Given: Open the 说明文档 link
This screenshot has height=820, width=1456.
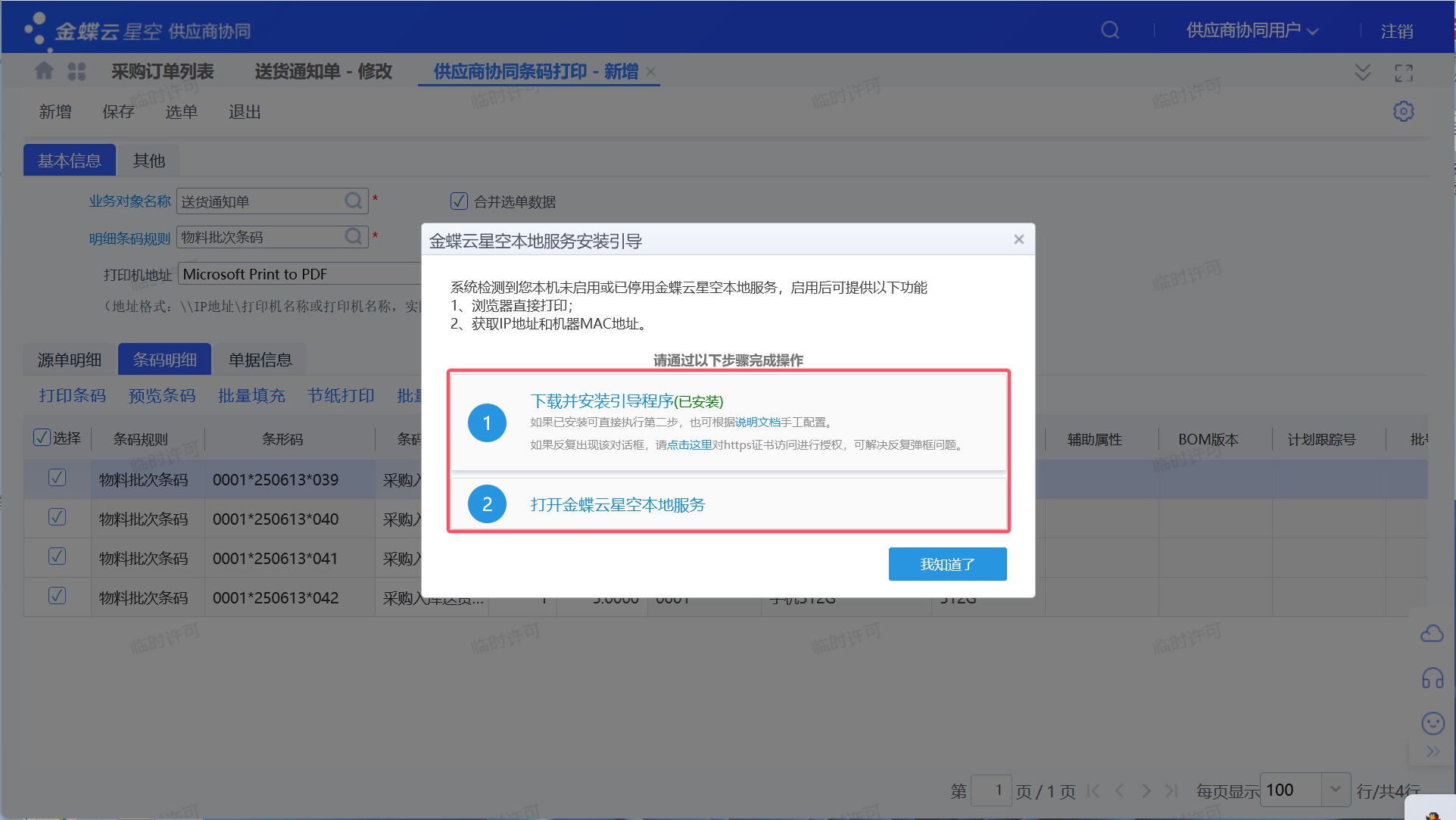Looking at the screenshot, I should pyautogui.click(x=758, y=422).
